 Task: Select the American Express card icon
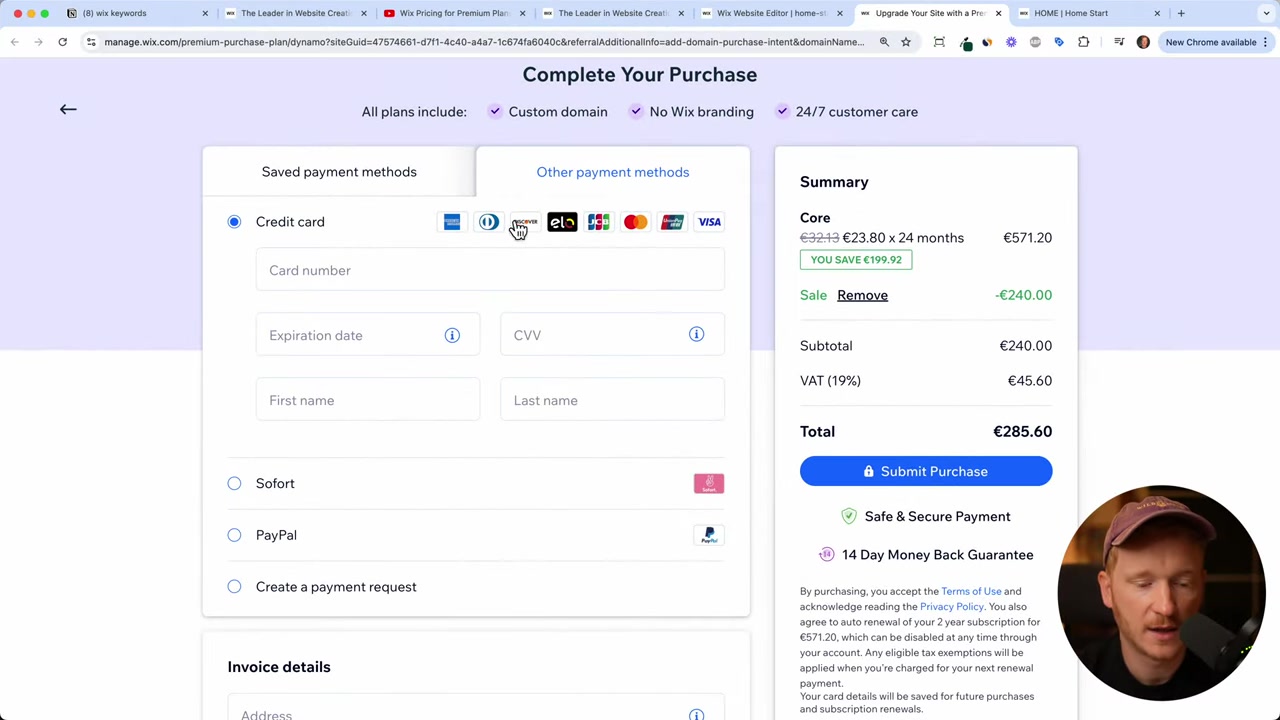452,222
